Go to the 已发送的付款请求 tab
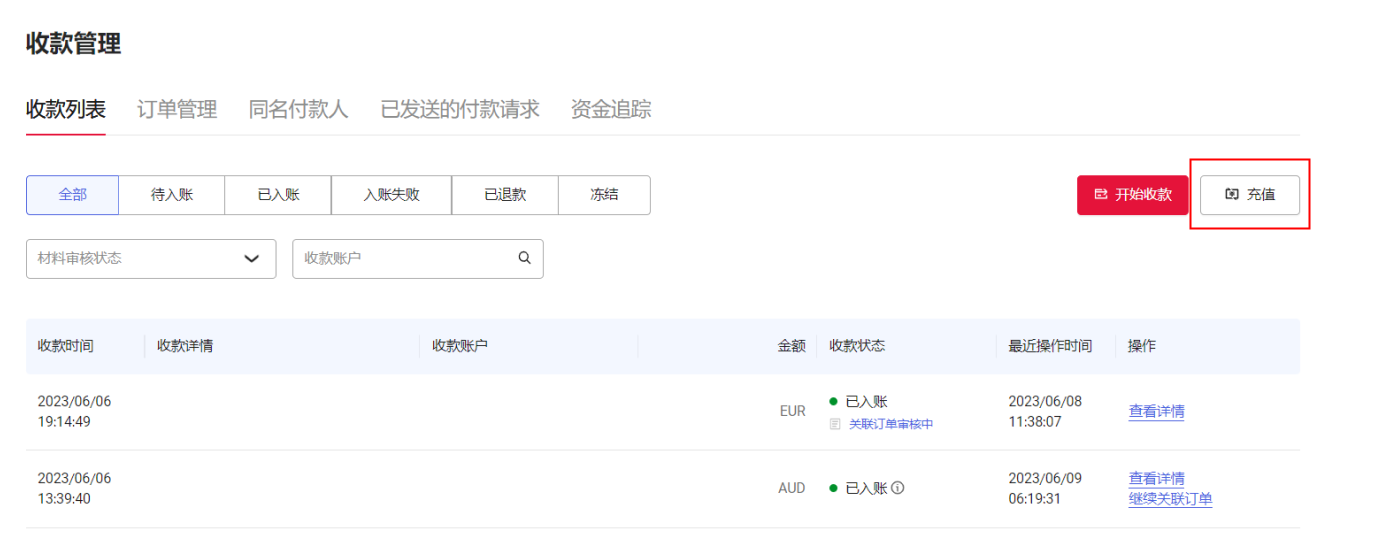Screen dimensions: 1383x555 [x=460, y=110]
